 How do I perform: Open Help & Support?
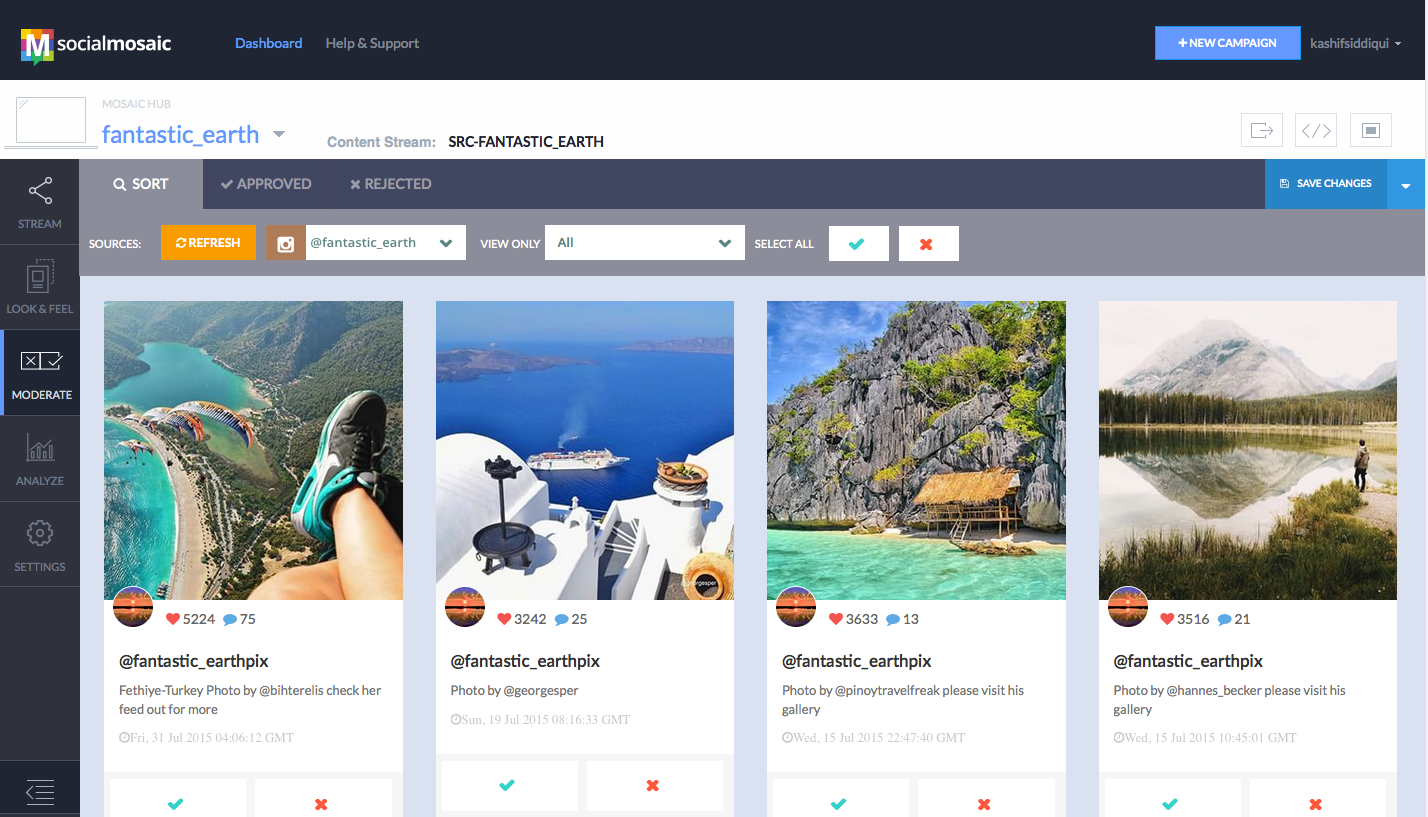coord(372,43)
